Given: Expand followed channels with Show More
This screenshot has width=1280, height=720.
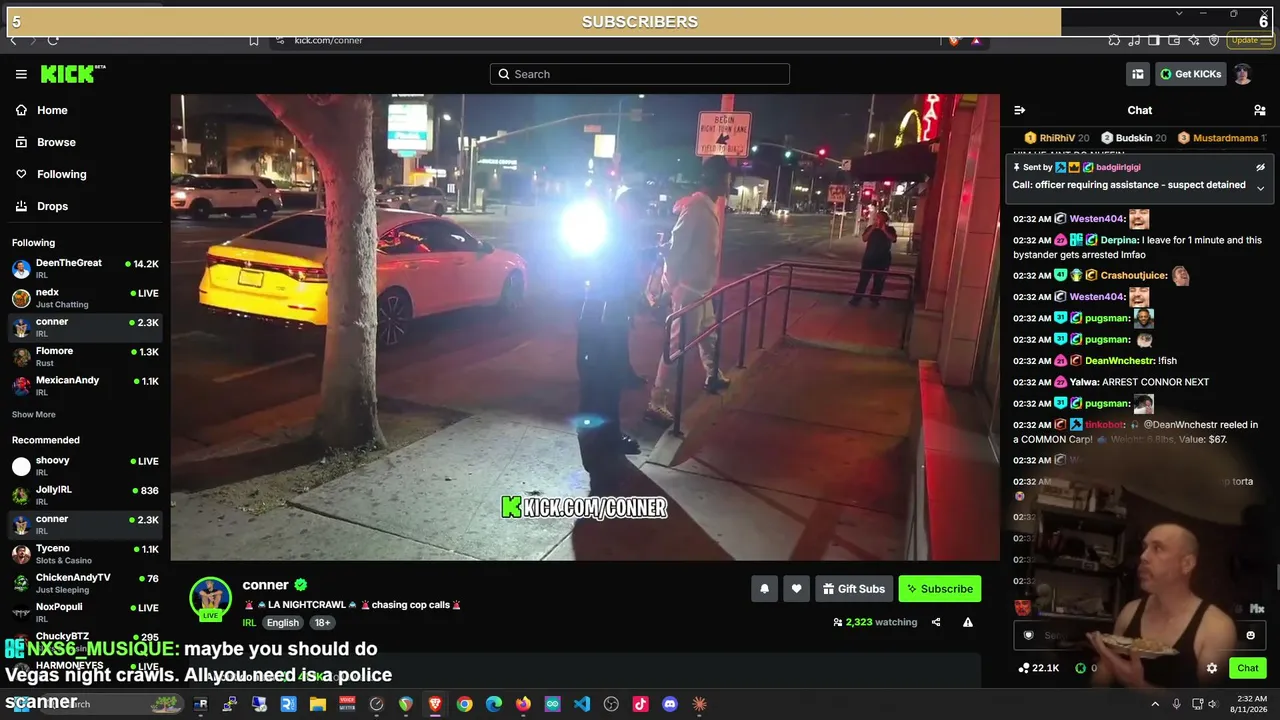Looking at the screenshot, I should pos(34,414).
